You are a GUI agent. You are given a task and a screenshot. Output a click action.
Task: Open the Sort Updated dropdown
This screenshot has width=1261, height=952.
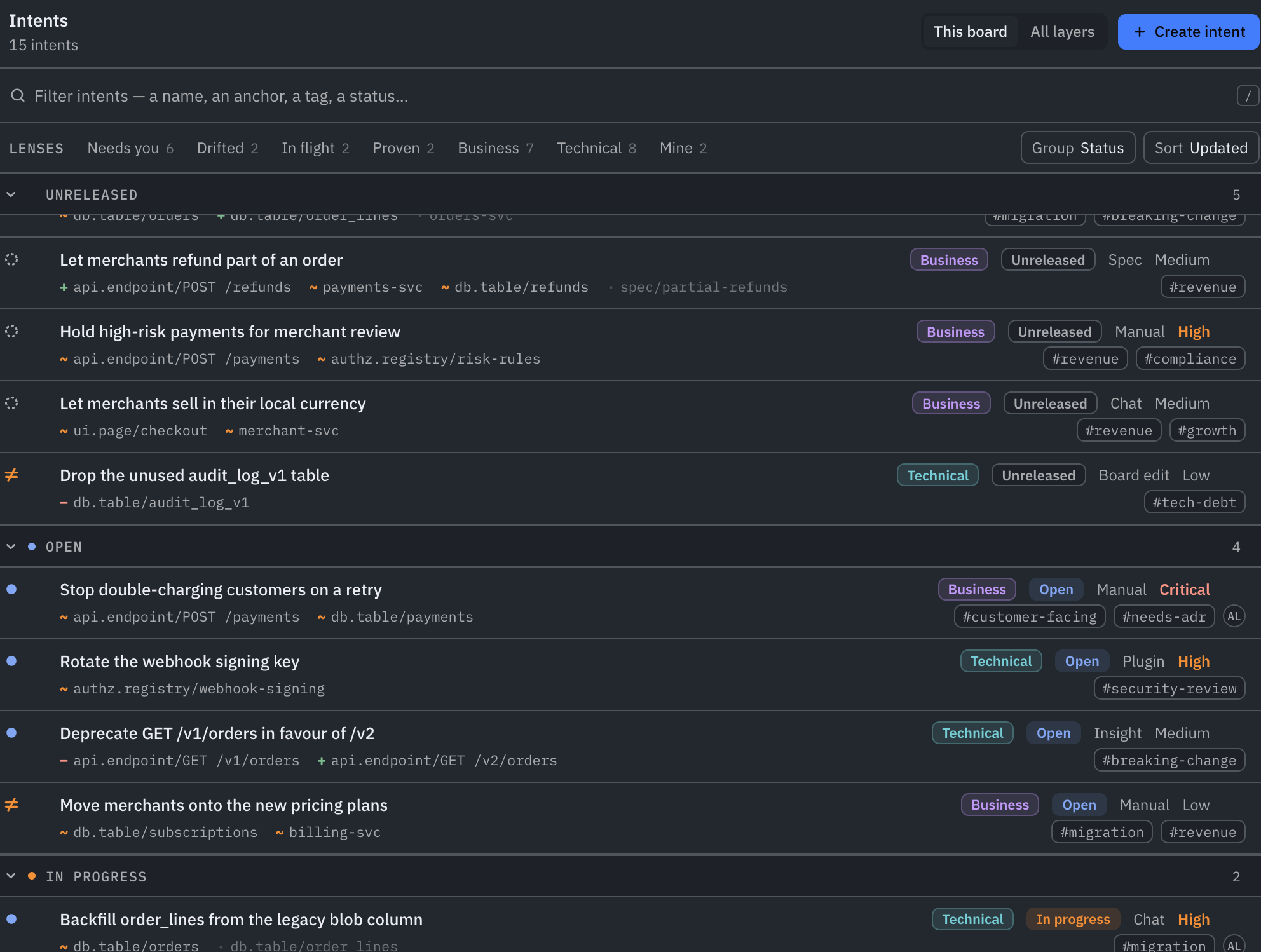[1201, 148]
